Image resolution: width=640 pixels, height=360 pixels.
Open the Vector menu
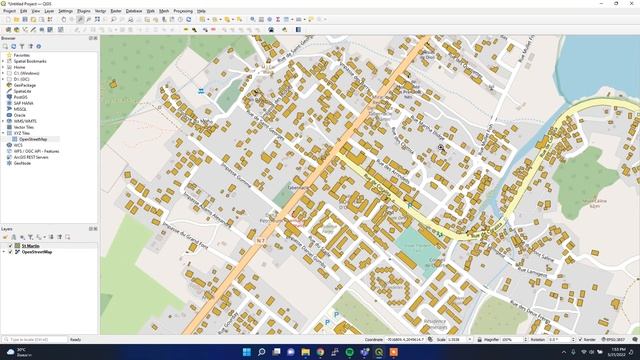[100, 11]
